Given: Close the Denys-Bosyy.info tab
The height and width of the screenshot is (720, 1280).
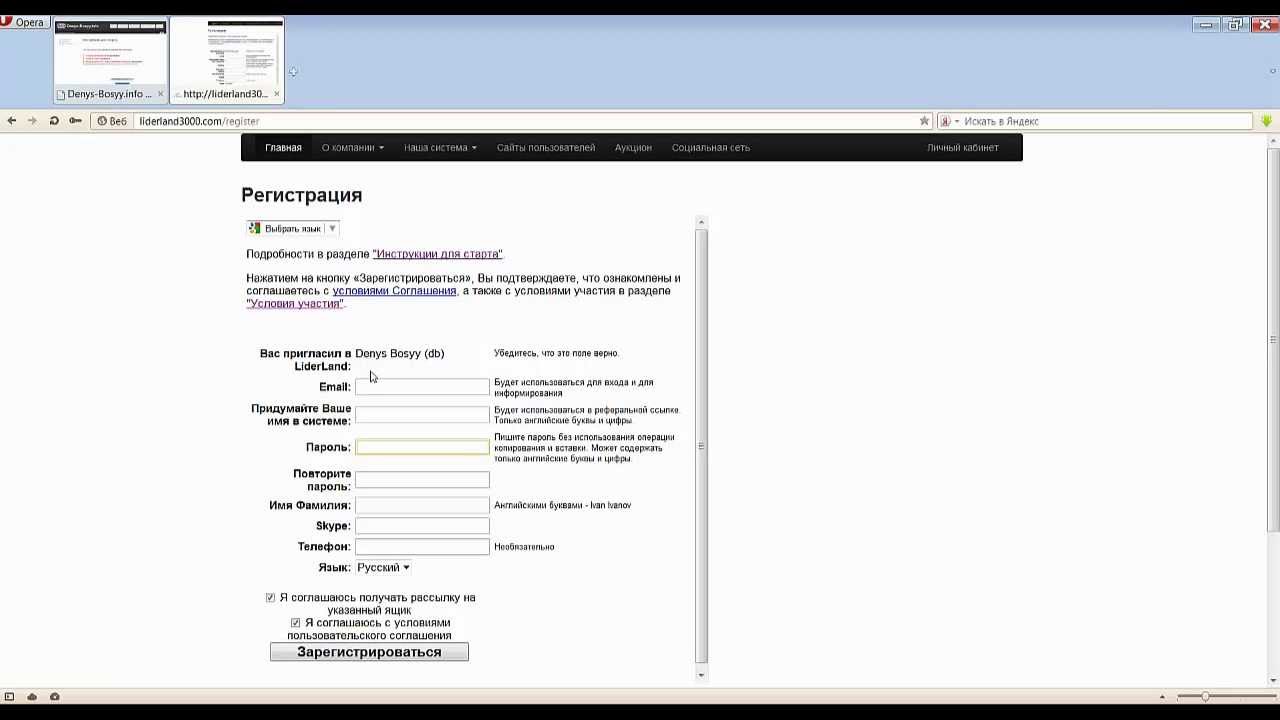Looking at the screenshot, I should (x=160, y=94).
